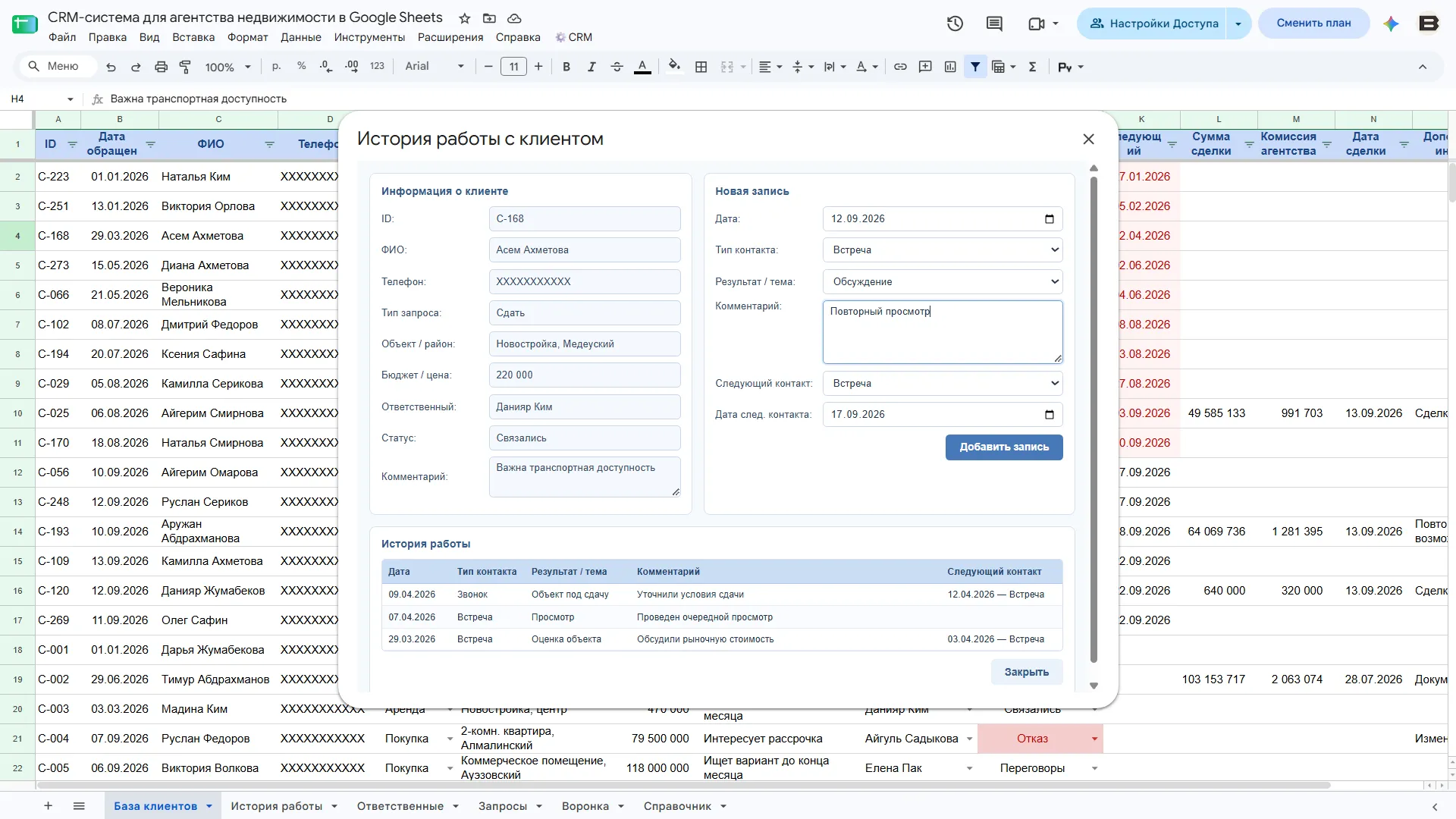
Task: Apply strikethrough formatting
Action: (617, 67)
